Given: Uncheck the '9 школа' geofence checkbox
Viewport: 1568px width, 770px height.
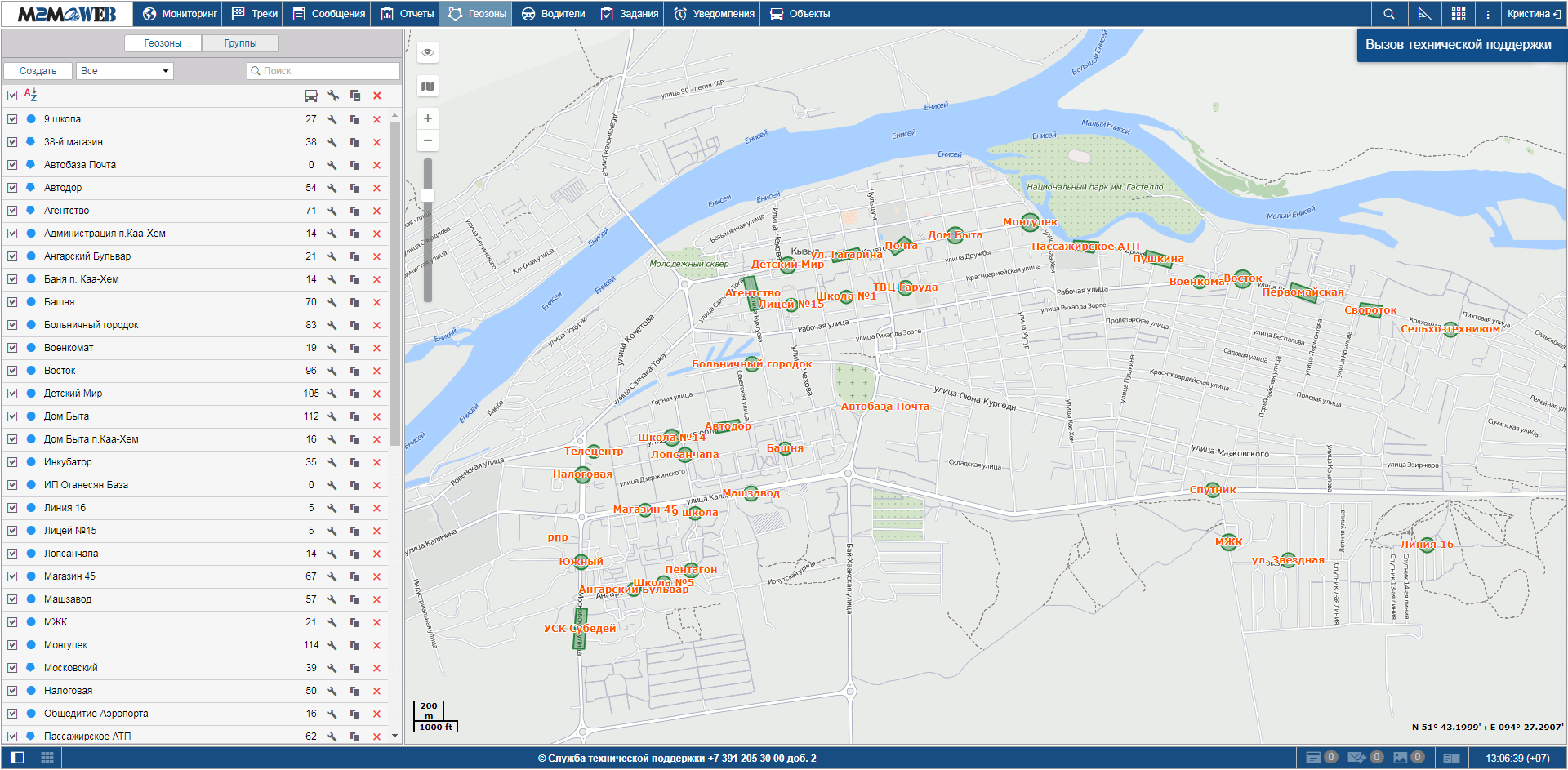Looking at the screenshot, I should (x=12, y=119).
